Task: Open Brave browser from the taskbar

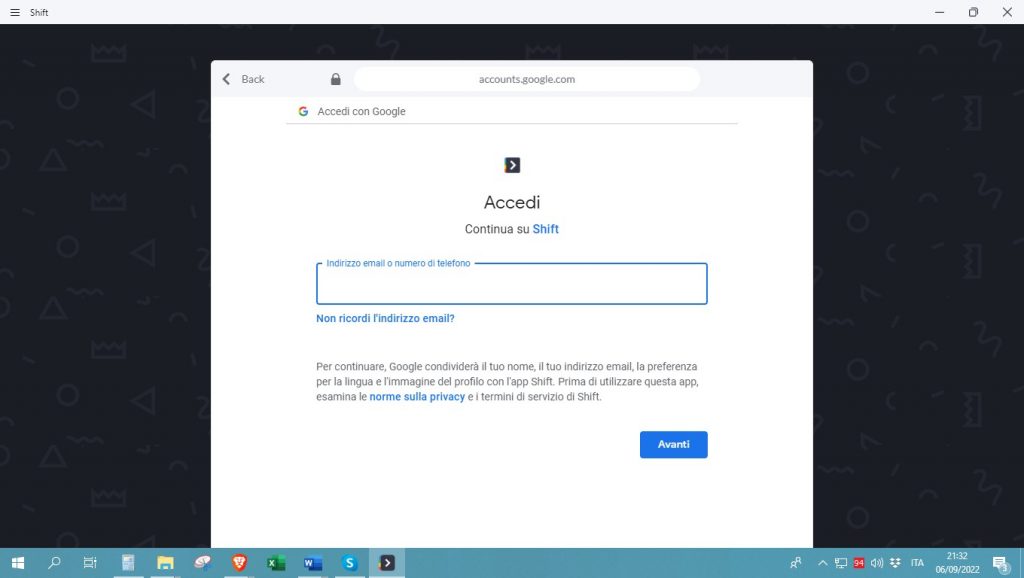Action: 239,563
